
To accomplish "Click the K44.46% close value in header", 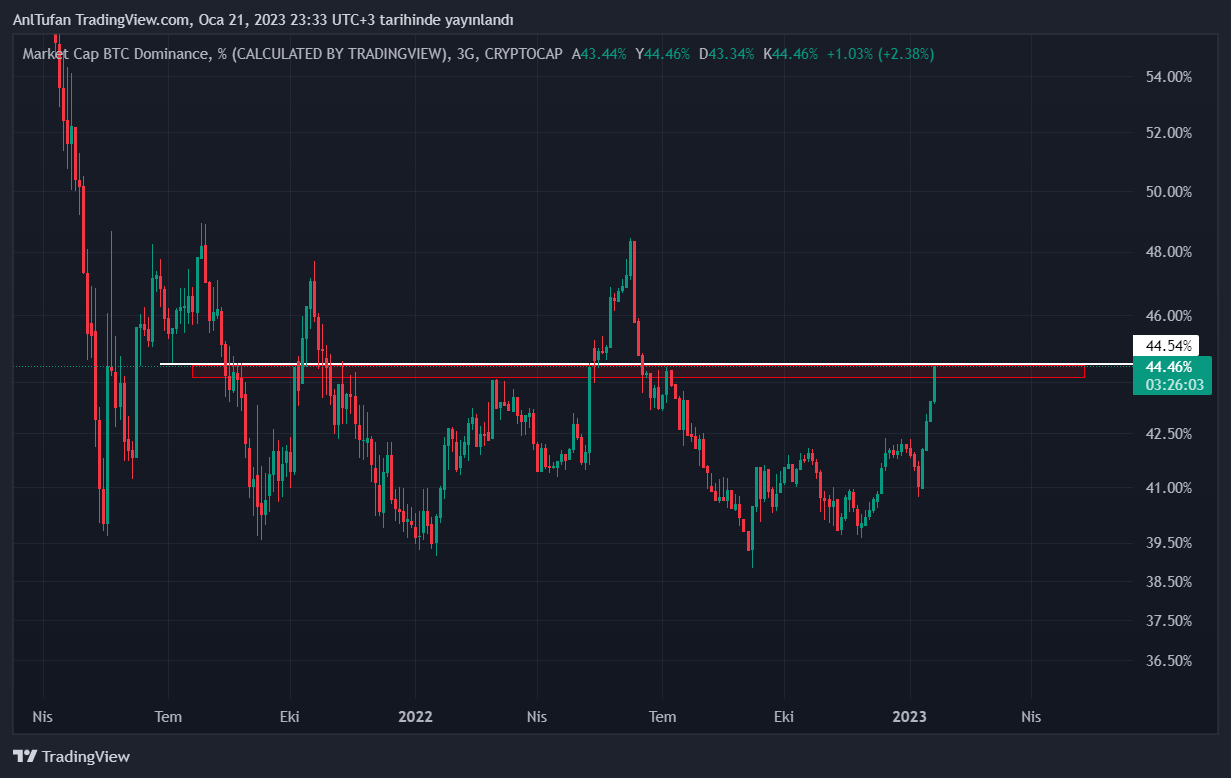I will click(790, 53).
